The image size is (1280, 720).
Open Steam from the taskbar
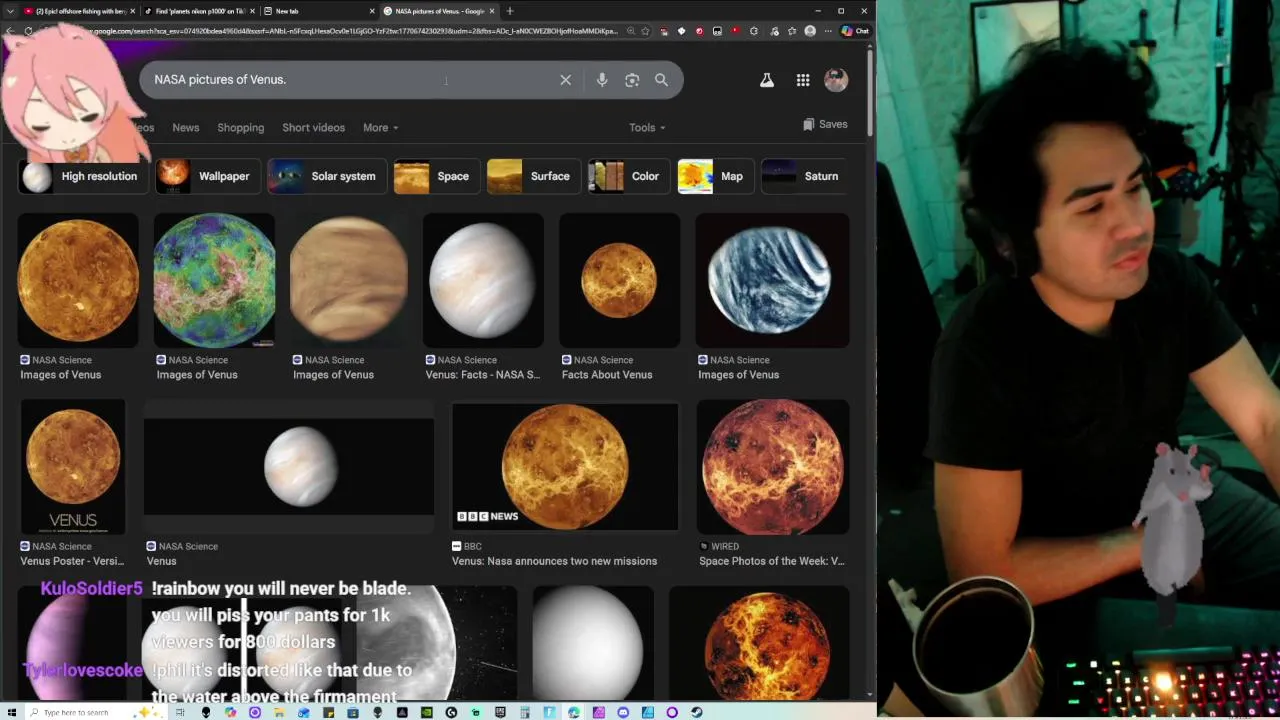coord(696,712)
